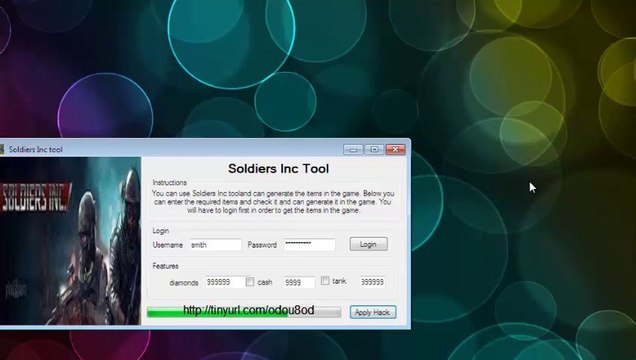Click the green progress bar

[244, 312]
